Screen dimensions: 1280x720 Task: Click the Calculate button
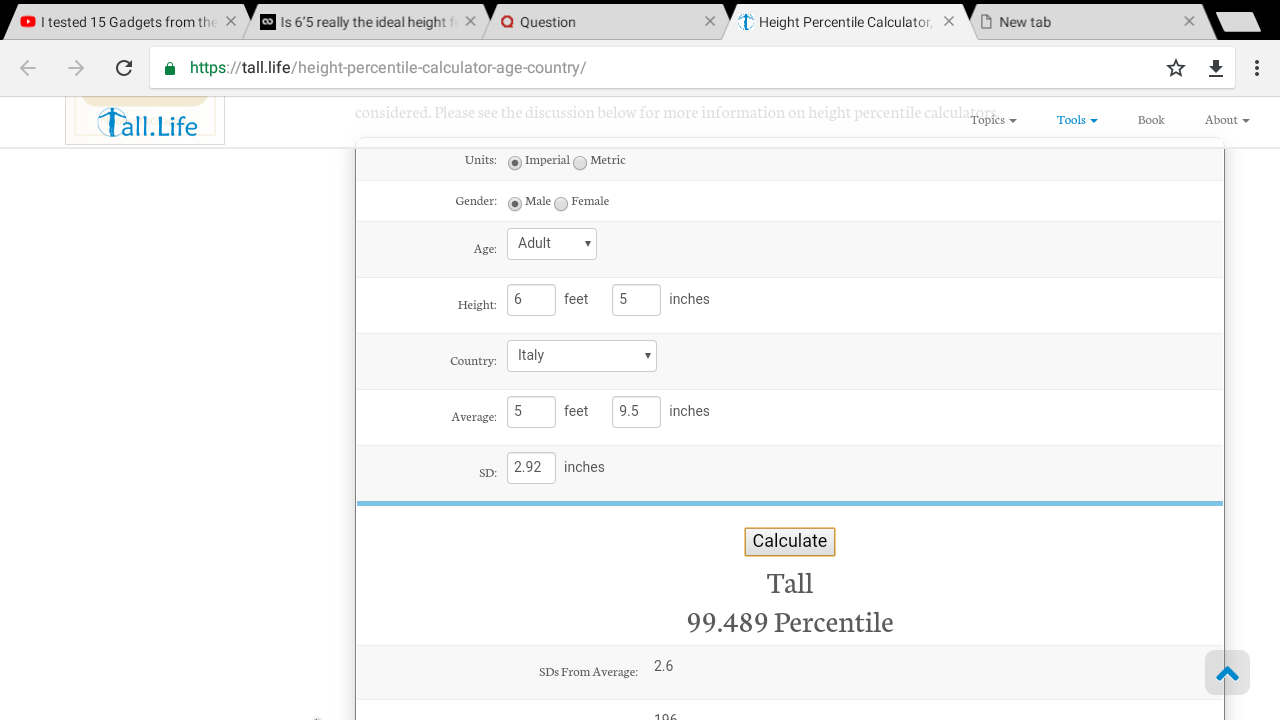(x=790, y=542)
